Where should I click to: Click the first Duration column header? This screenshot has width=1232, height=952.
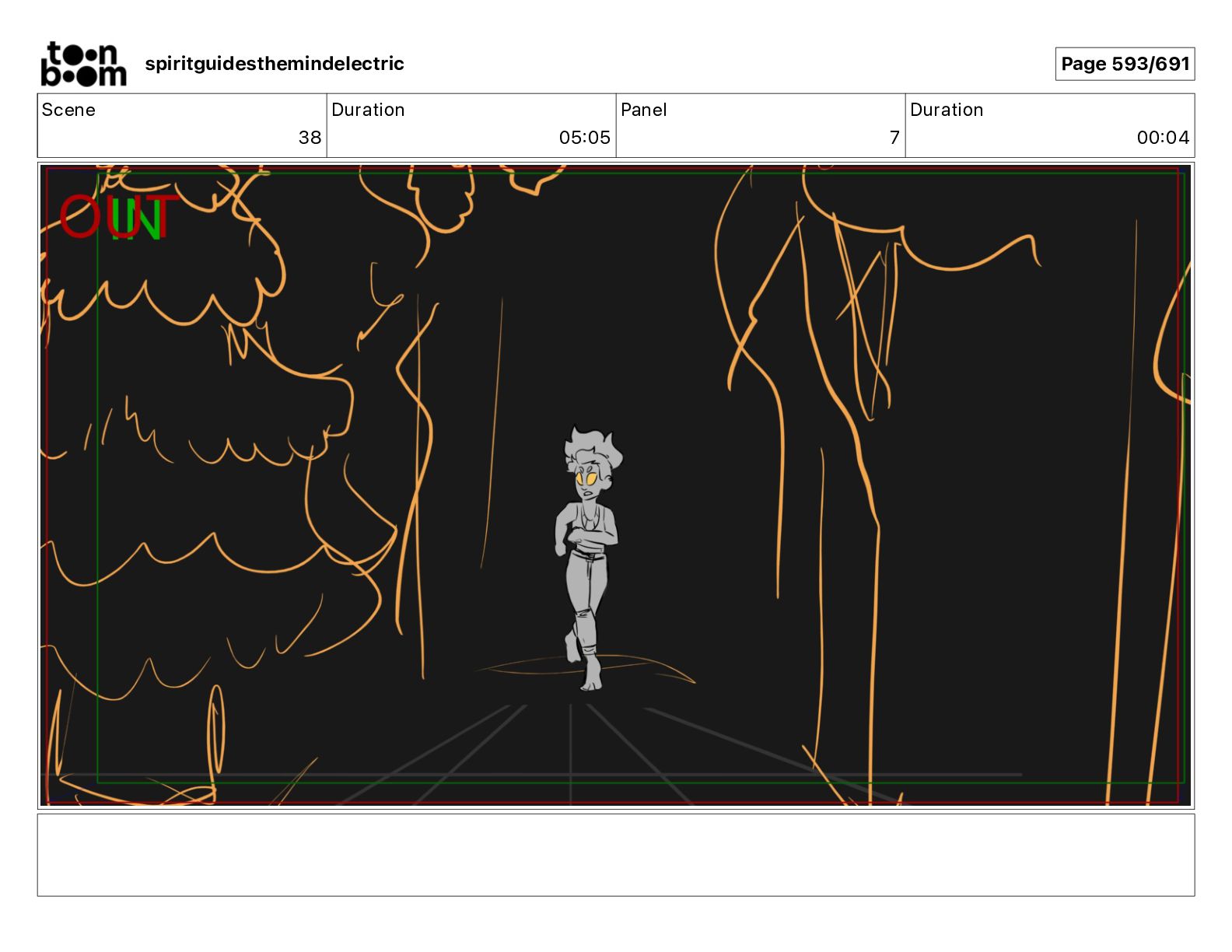tap(368, 110)
